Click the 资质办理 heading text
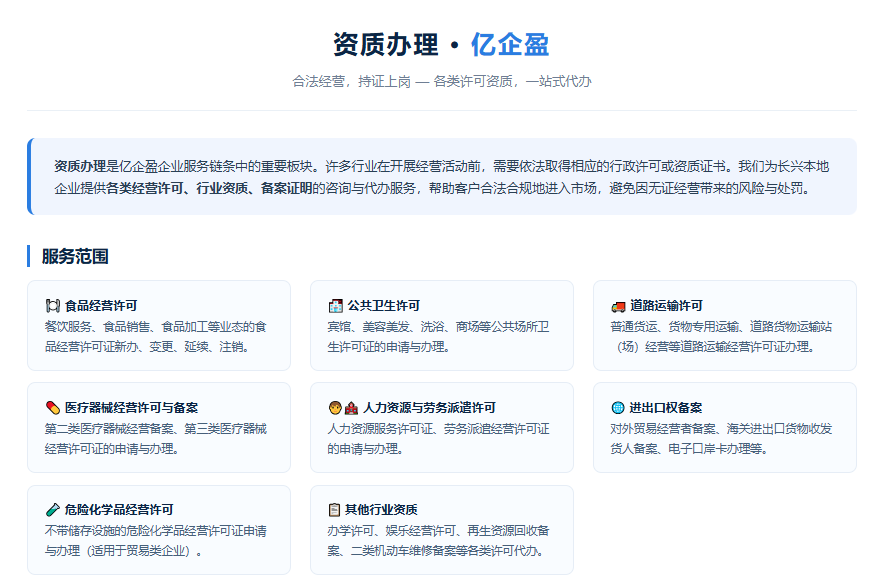The image size is (887, 586). [386, 45]
